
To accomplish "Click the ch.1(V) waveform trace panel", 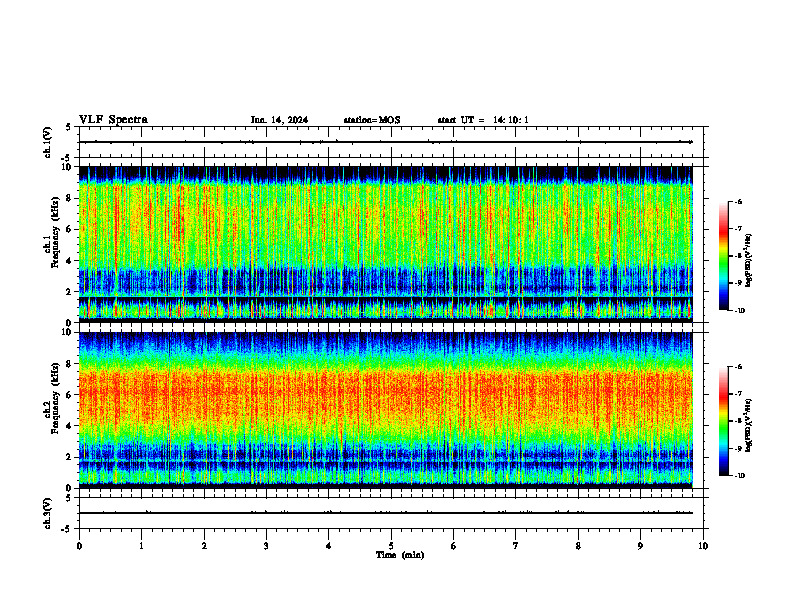I will click(x=391, y=142).
